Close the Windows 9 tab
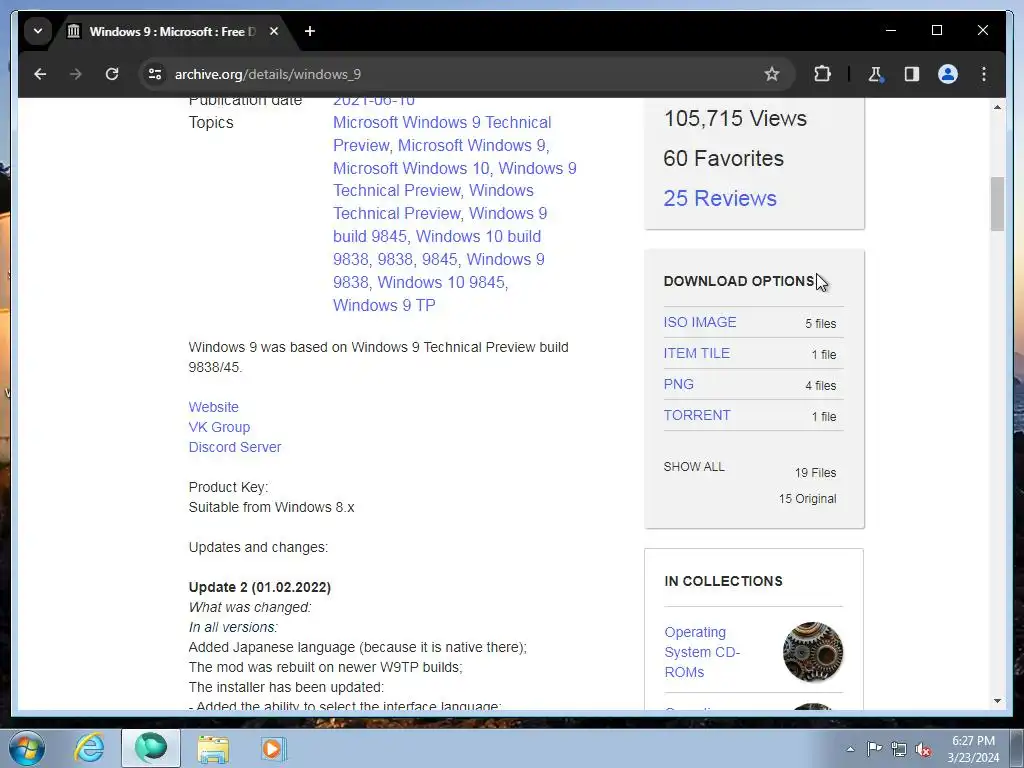Screen dimensions: 1024x768 tap(274, 31)
